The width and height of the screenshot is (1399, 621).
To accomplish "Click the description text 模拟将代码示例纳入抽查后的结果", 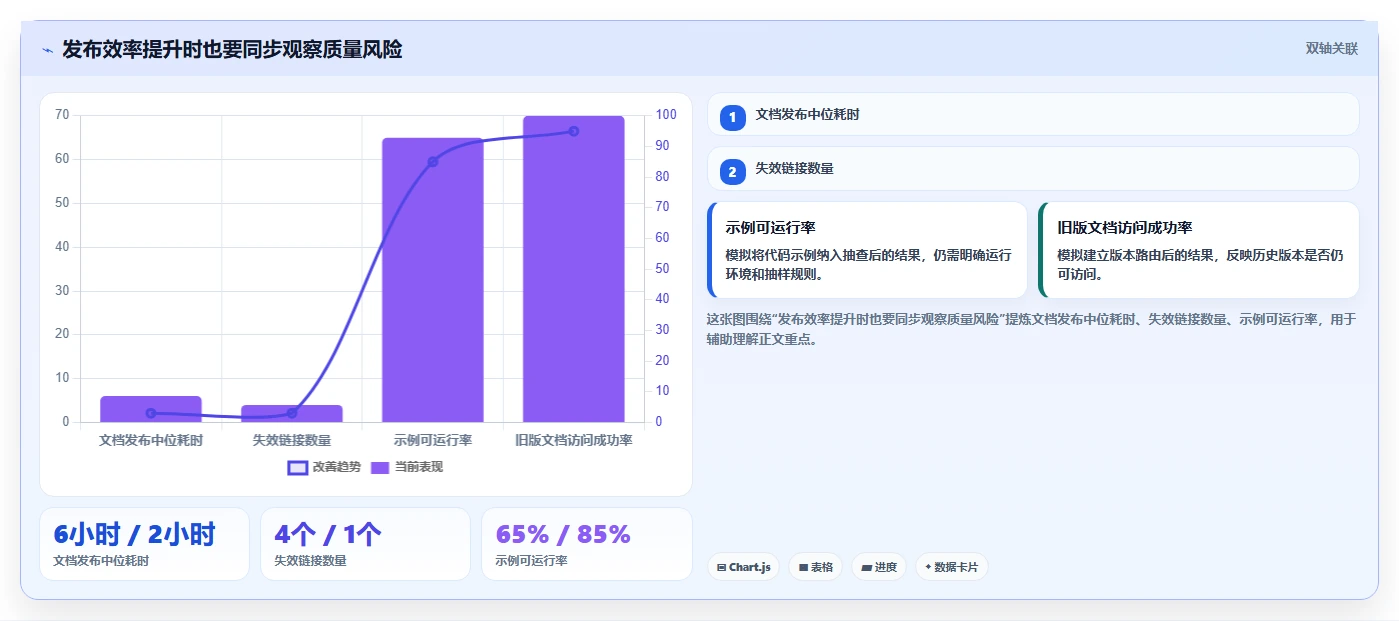I will pyautogui.click(x=868, y=264).
